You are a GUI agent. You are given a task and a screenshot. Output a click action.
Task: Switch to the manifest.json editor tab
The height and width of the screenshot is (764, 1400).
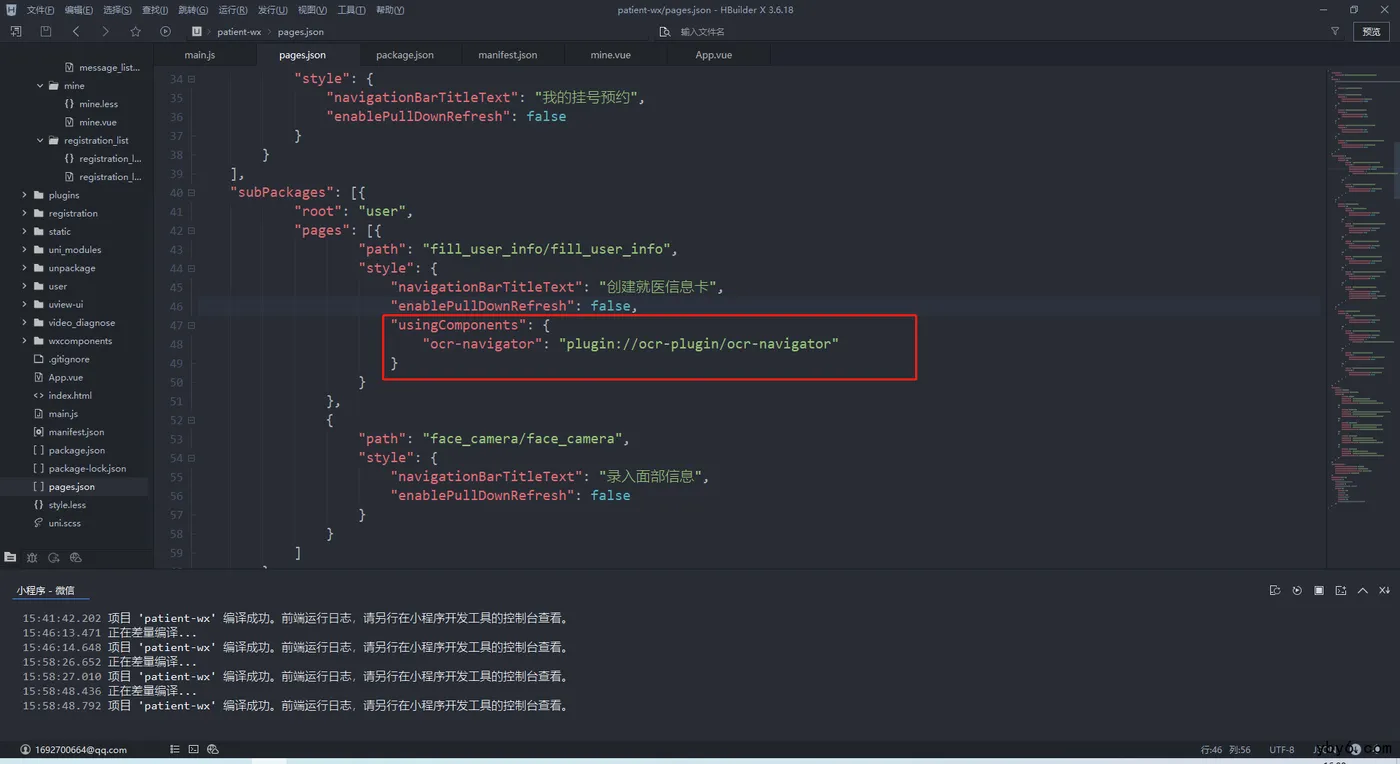[x=508, y=55]
